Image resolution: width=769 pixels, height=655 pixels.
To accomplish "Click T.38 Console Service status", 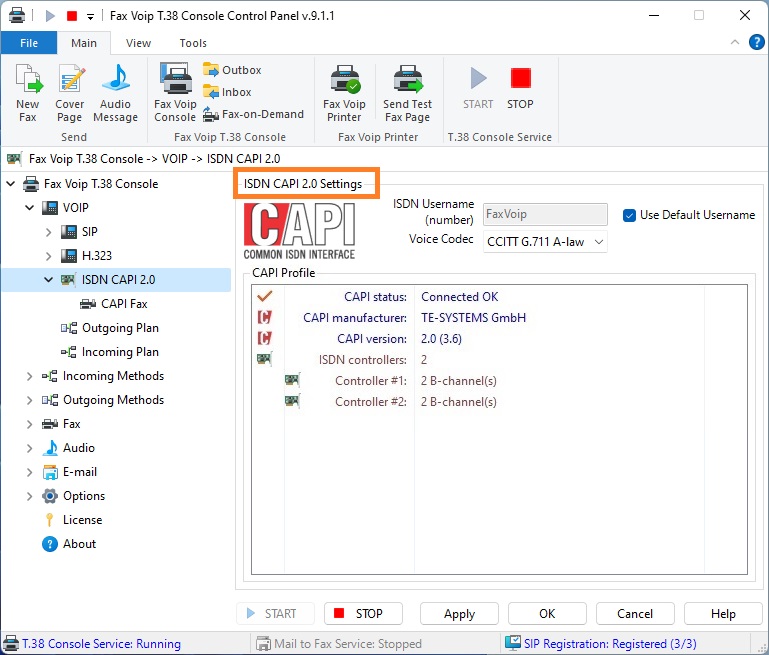I will (x=92, y=644).
